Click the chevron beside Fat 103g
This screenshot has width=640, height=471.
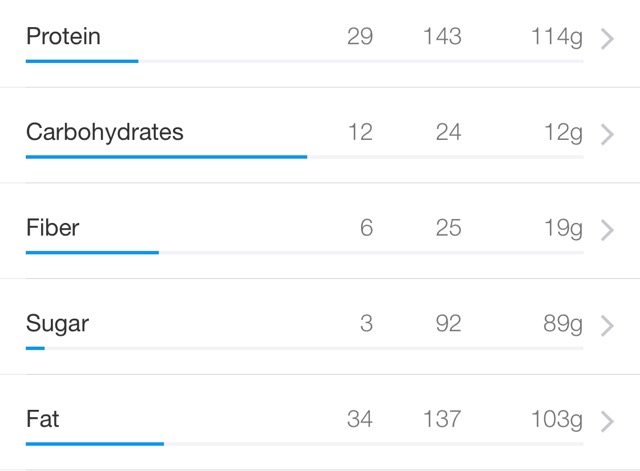pyautogui.click(x=607, y=421)
